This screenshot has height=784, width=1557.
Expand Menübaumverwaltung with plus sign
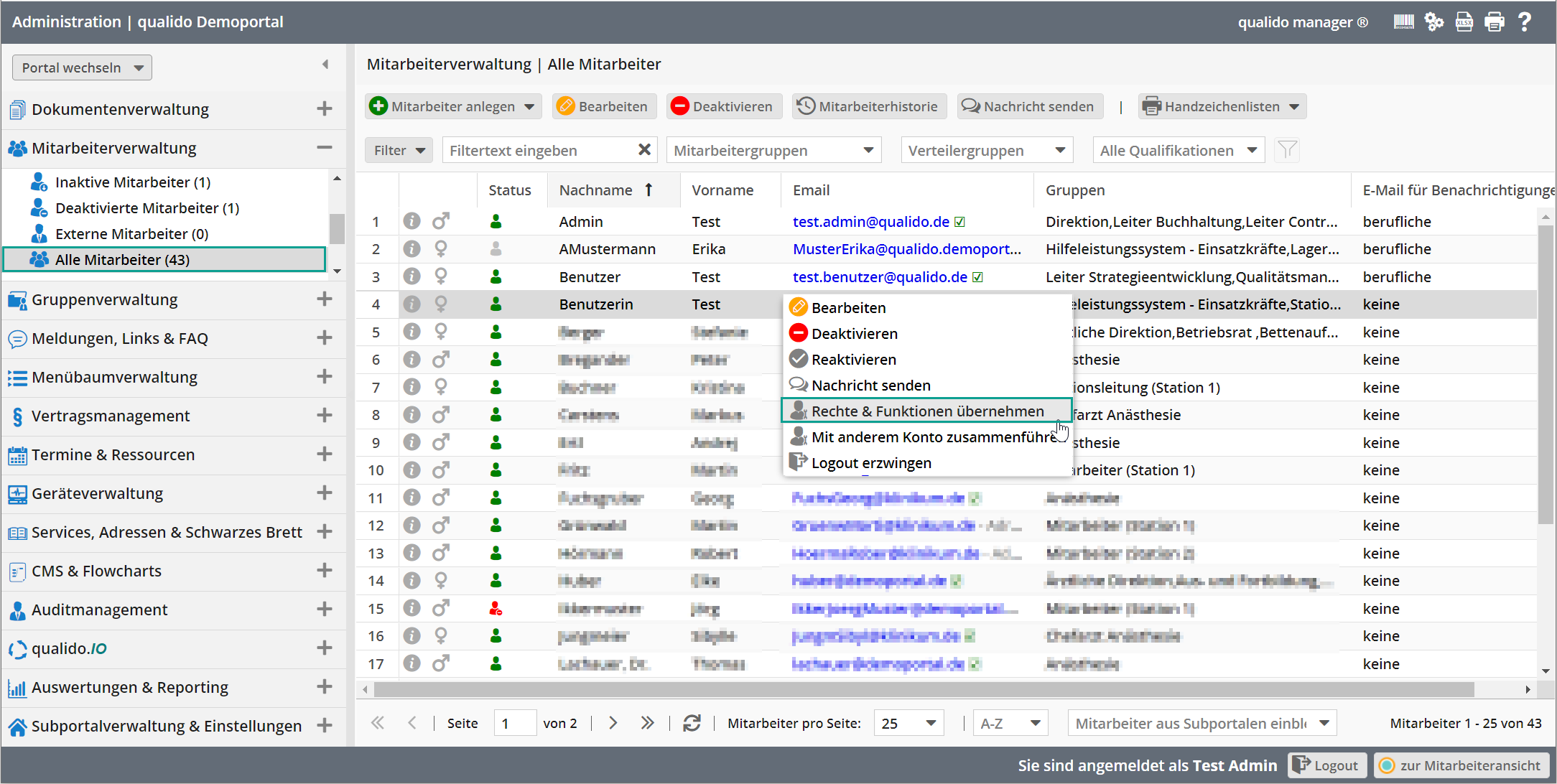click(x=325, y=377)
